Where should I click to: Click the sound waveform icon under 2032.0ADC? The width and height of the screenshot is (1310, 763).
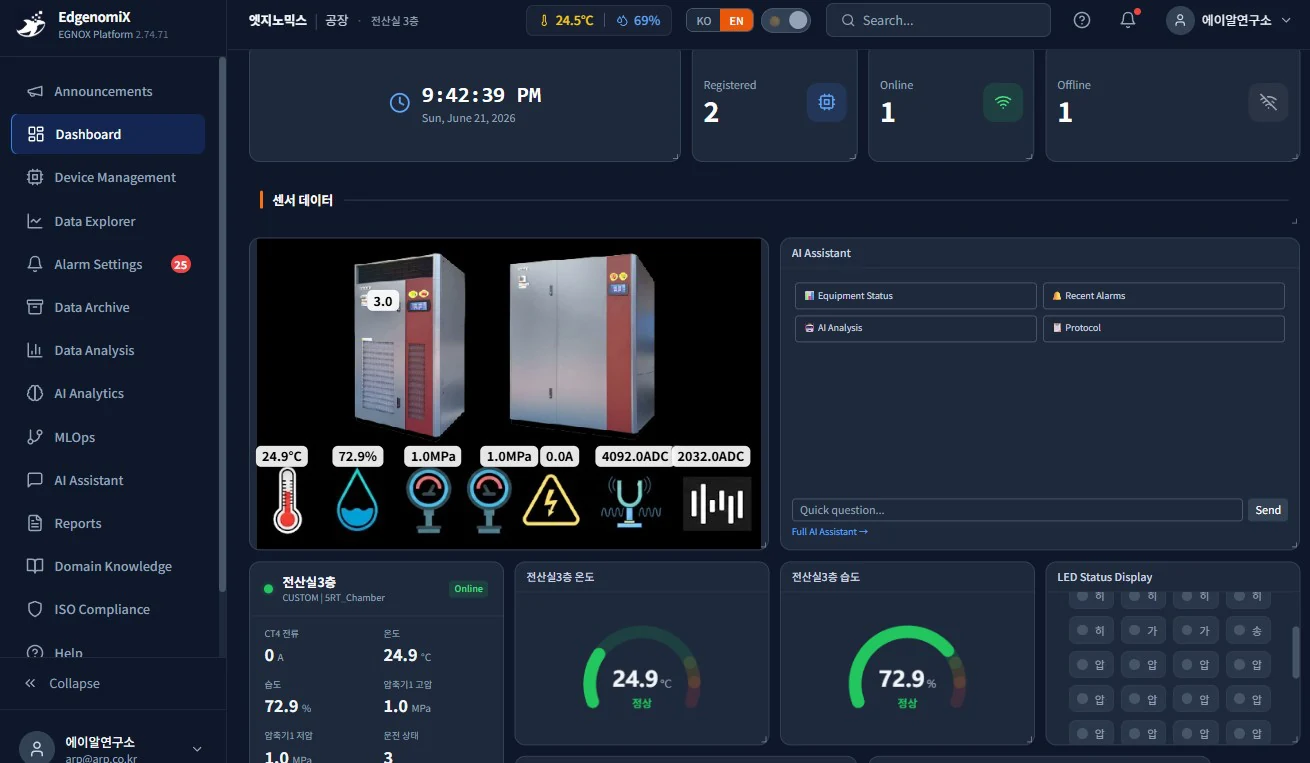[x=717, y=504]
